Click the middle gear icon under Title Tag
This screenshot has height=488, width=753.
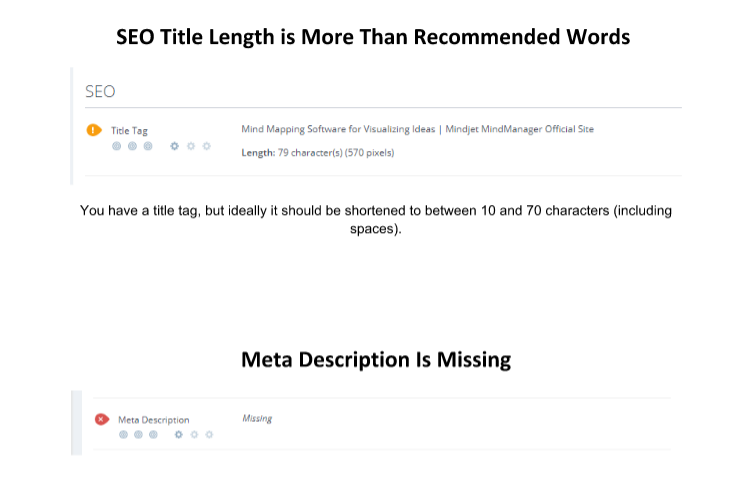point(191,146)
